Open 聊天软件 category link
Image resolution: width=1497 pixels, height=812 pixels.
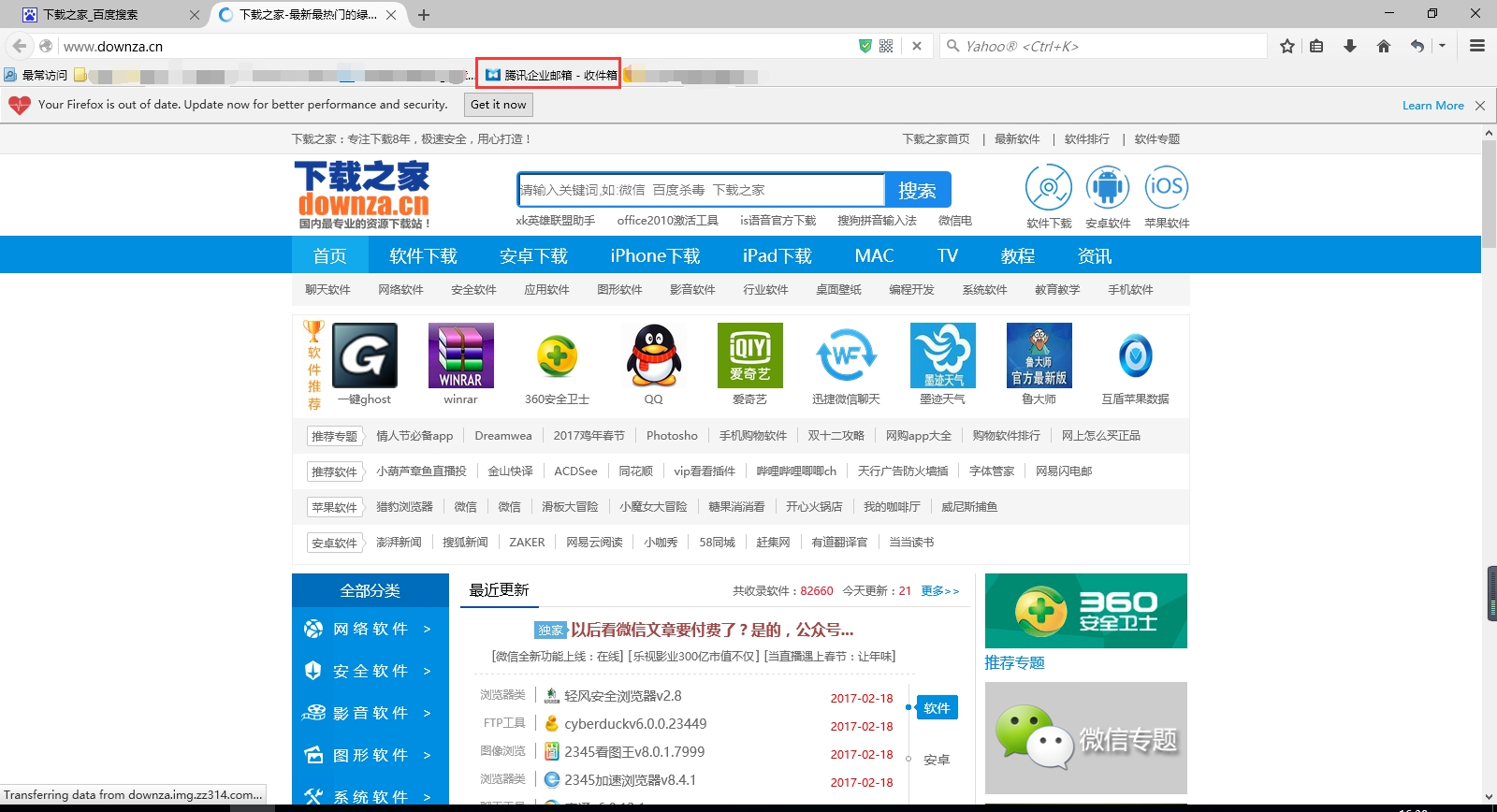click(x=327, y=290)
